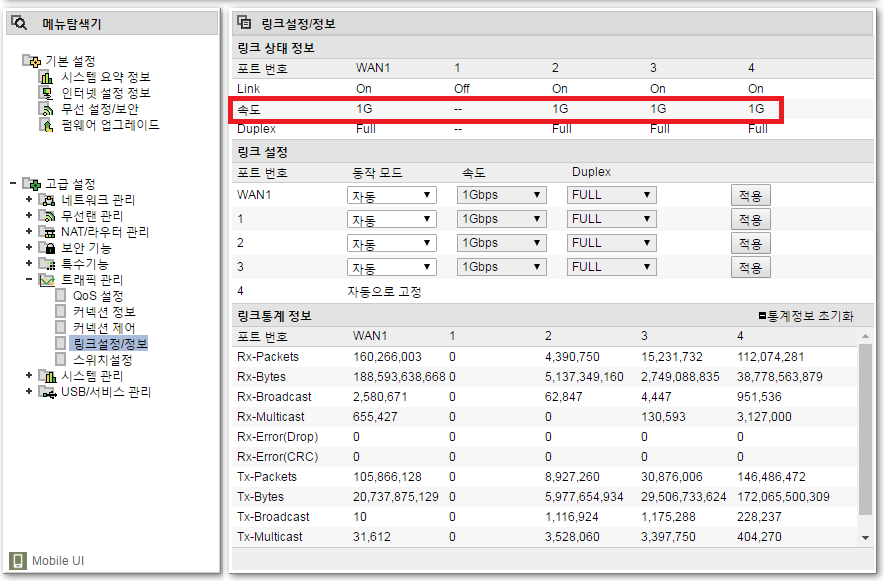Click port 4 Tx-Bytes value 172,065,500,309

(783, 497)
